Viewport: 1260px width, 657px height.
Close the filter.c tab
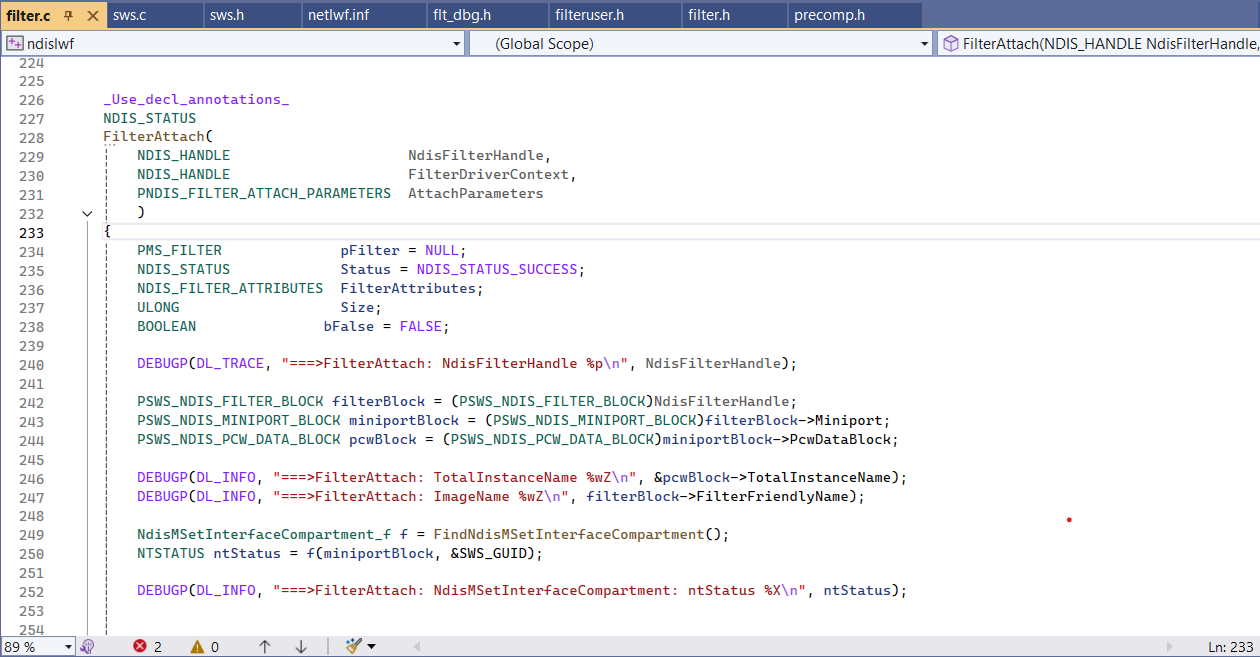tap(92, 16)
